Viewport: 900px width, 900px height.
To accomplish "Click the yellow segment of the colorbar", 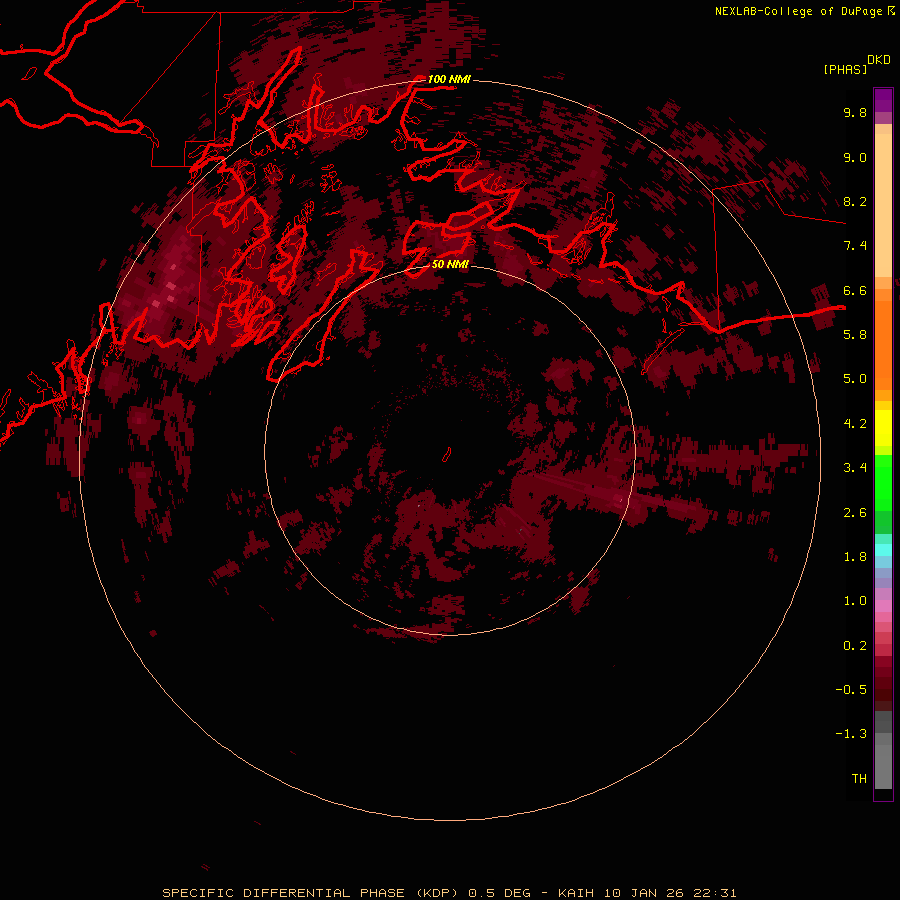I will click(x=883, y=428).
